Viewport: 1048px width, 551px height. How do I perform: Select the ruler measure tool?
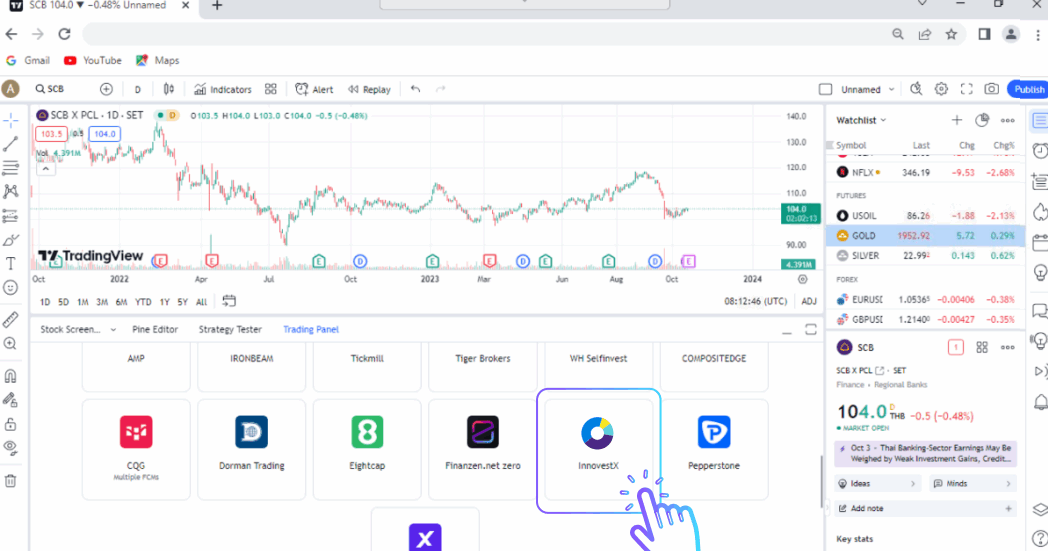(11, 320)
